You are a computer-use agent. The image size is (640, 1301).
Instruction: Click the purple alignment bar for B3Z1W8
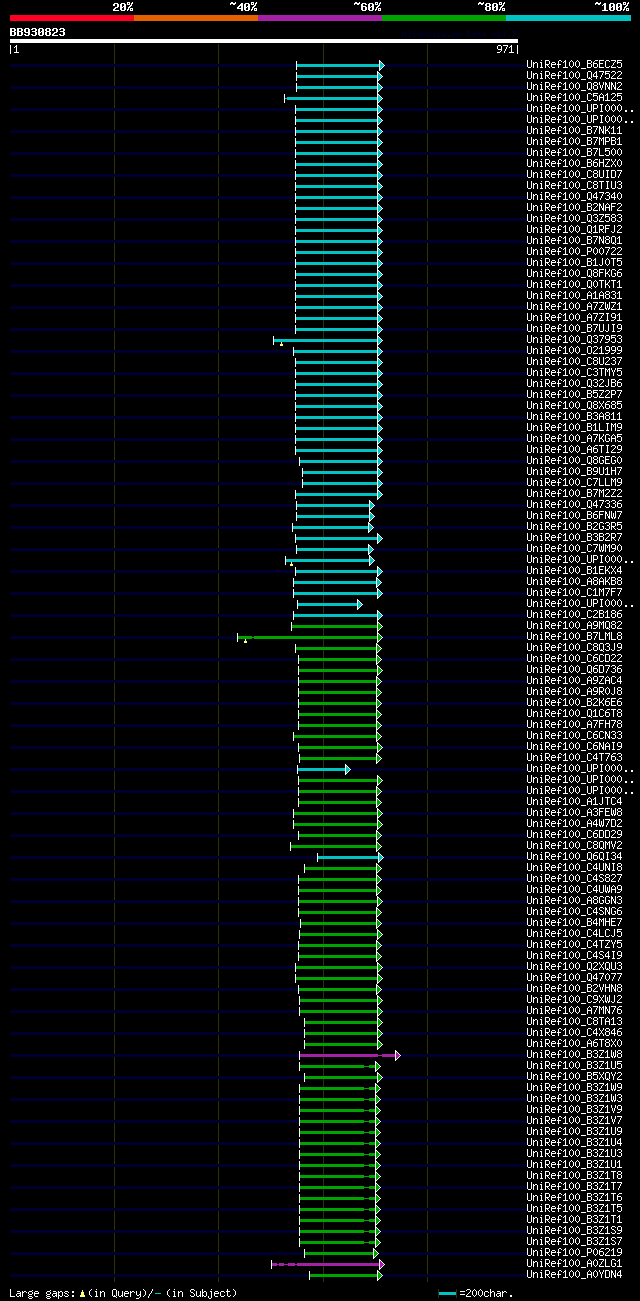349,1055
